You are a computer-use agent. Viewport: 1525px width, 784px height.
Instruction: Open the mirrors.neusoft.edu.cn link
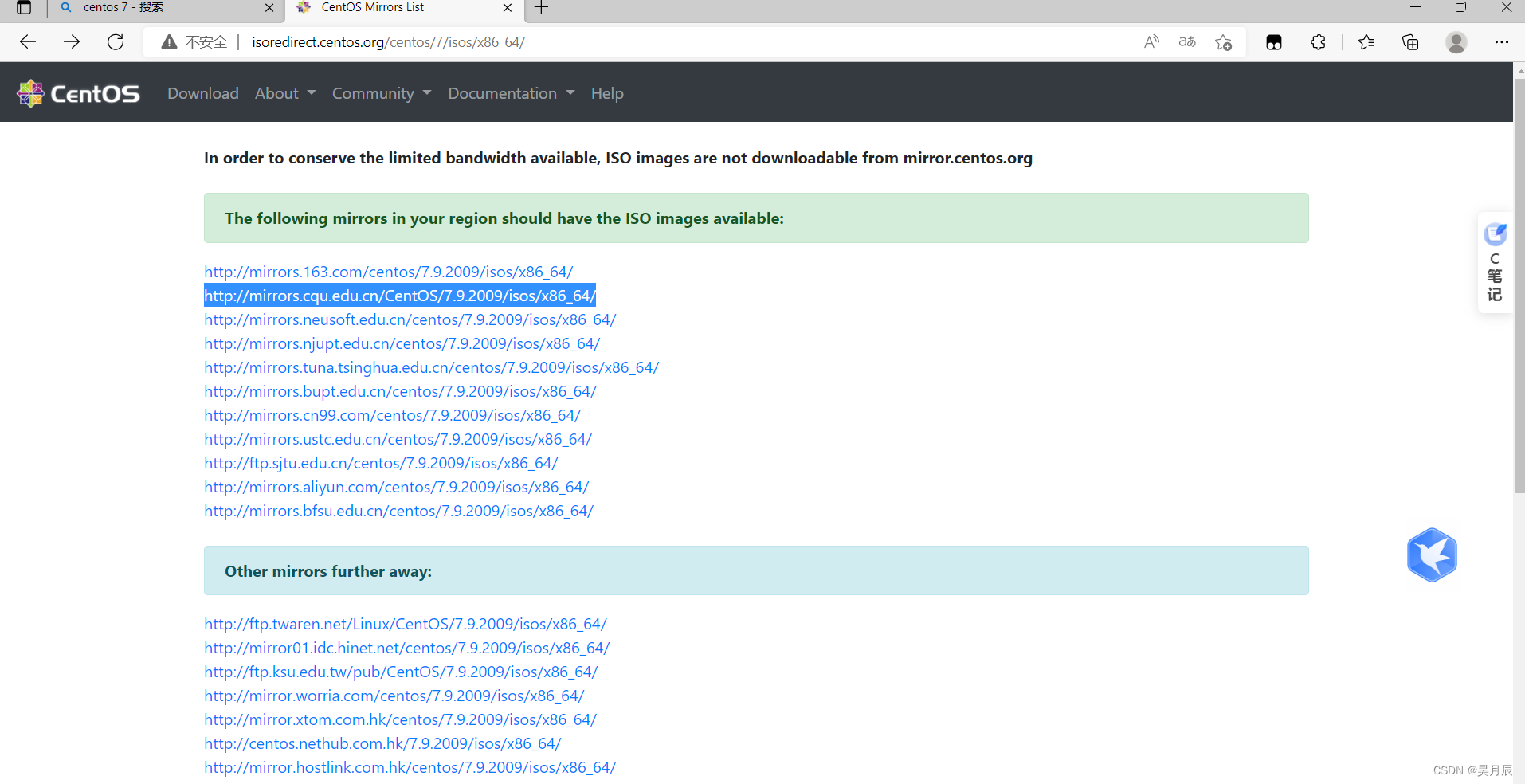(x=410, y=319)
